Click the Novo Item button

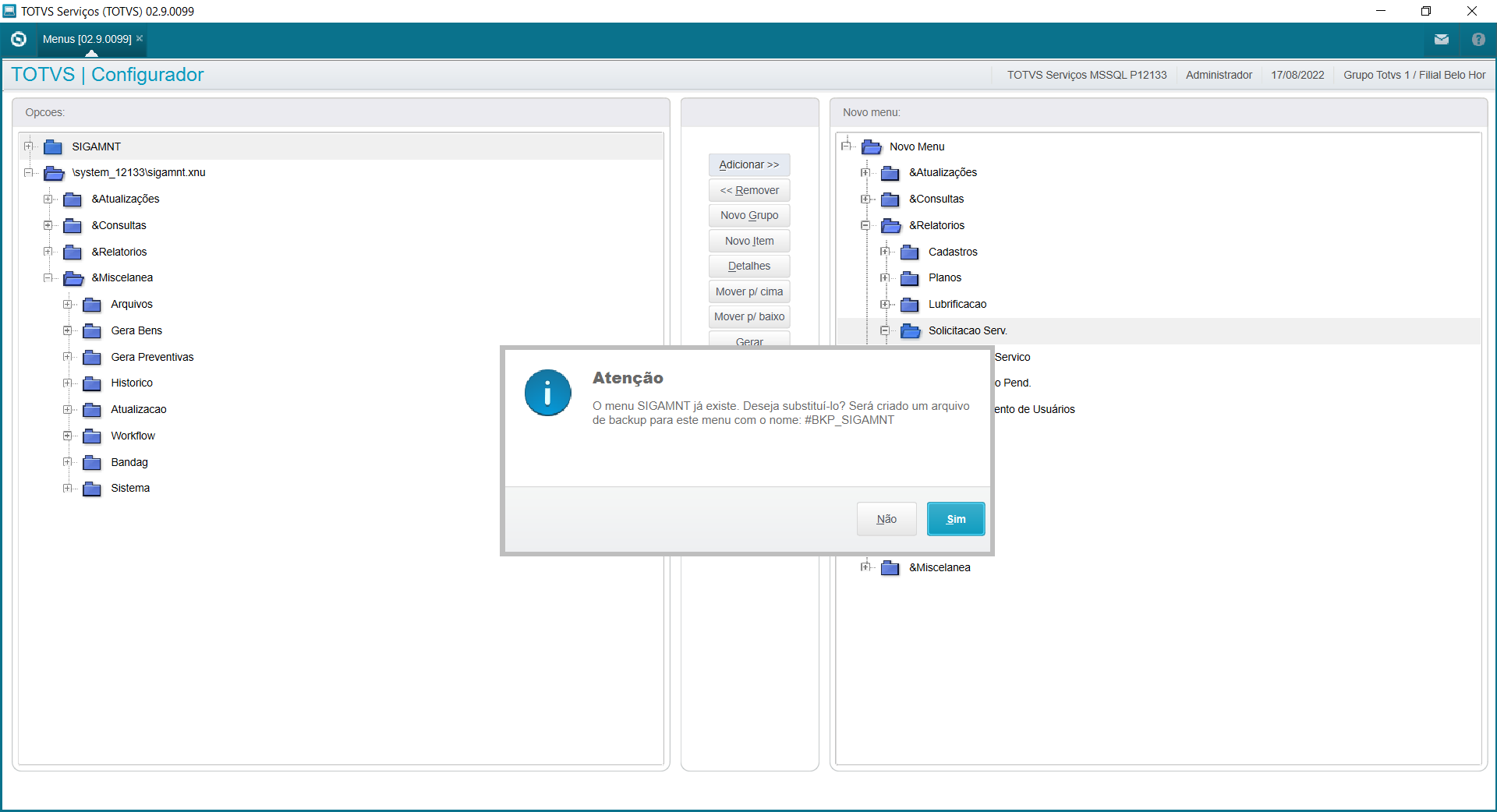point(749,241)
